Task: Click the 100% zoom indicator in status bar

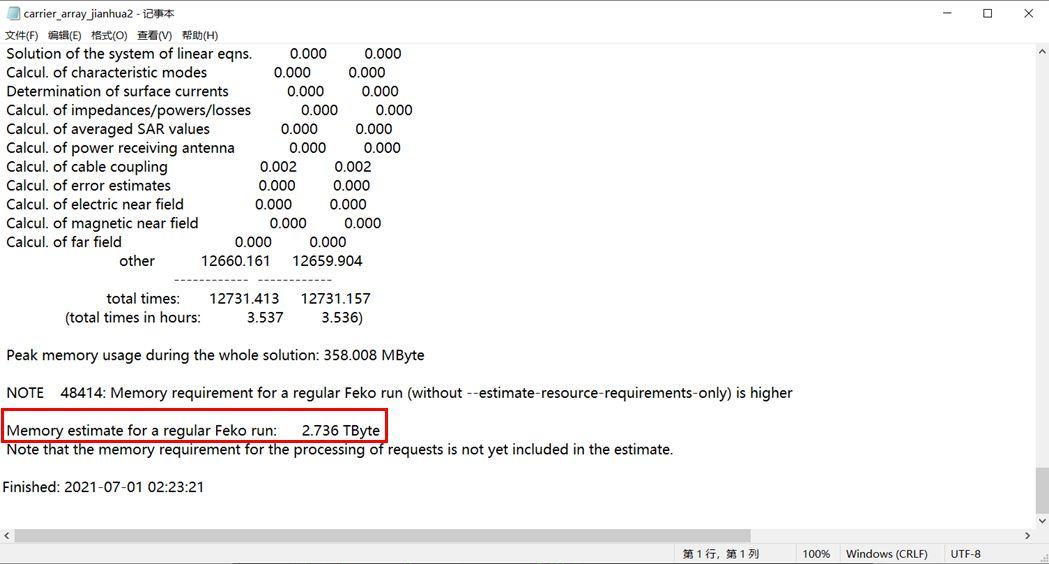Action: pyautogui.click(x=816, y=554)
